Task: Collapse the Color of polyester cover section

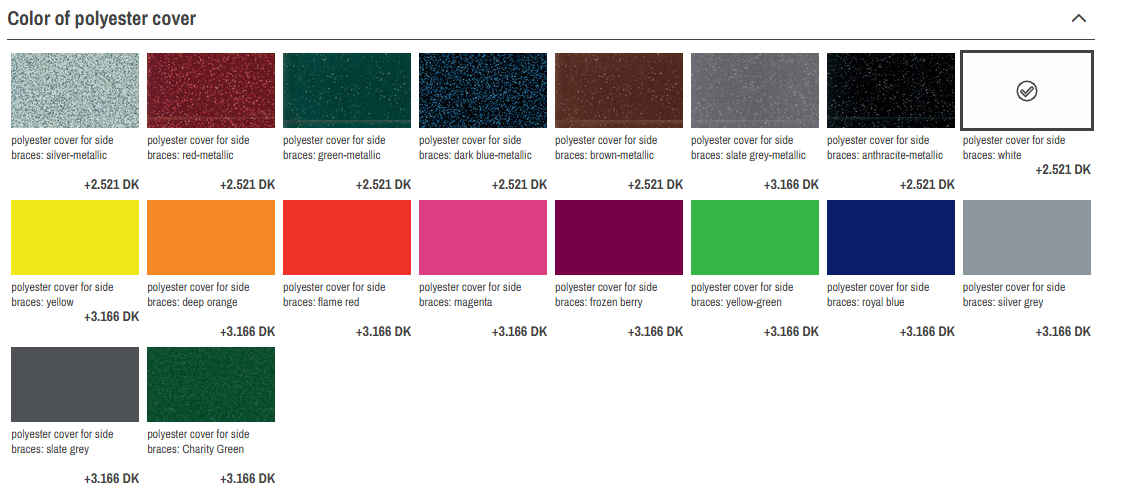Action: [x=1078, y=19]
